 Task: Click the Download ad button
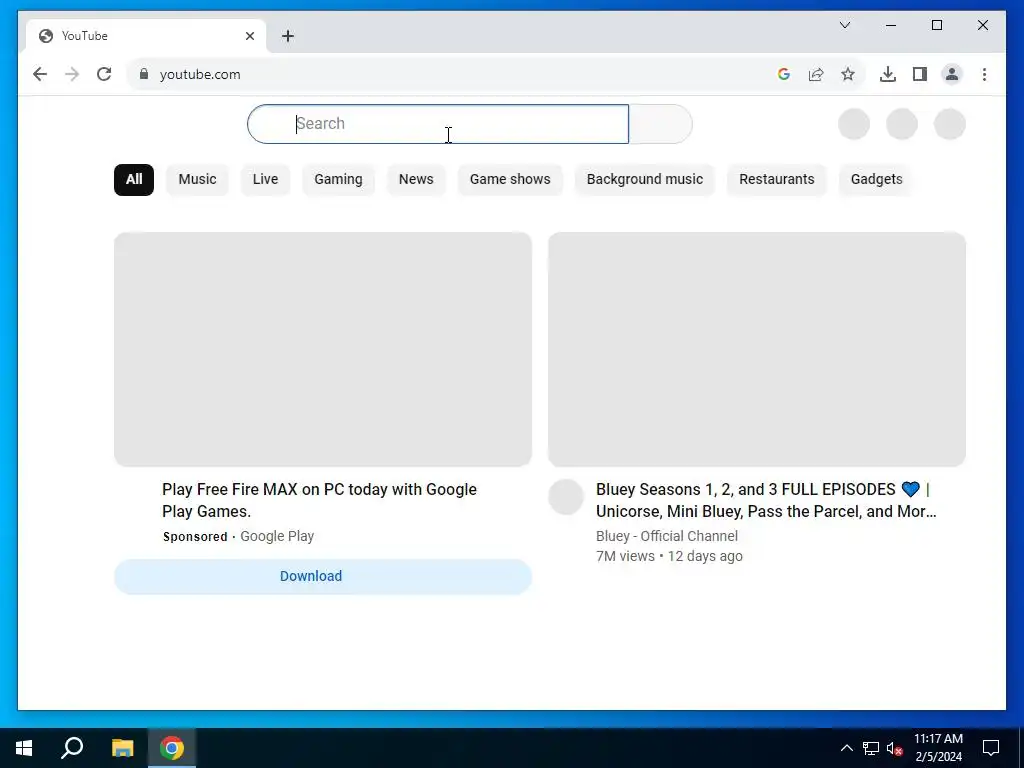[323, 577]
